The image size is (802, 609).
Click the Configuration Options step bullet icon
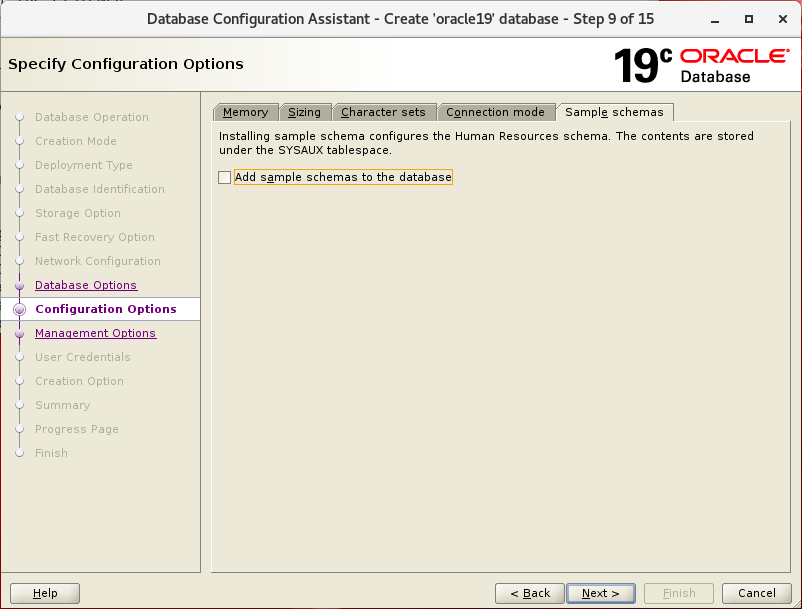click(x=19, y=309)
